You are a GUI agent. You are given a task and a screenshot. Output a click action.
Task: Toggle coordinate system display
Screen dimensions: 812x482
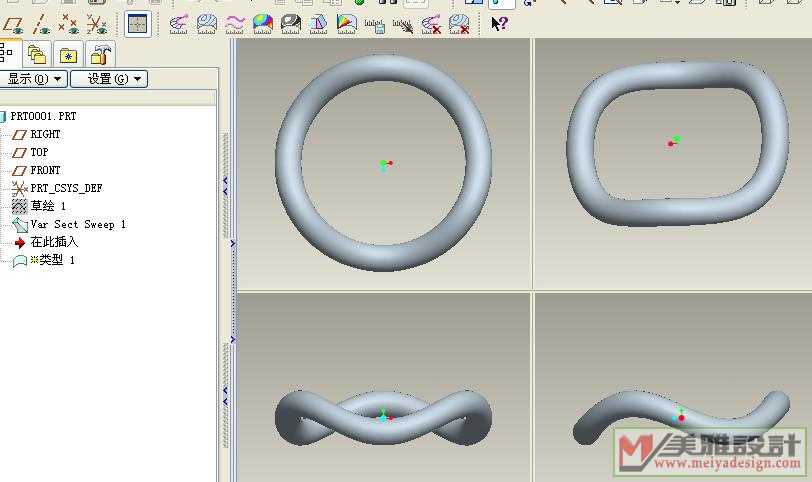point(96,24)
